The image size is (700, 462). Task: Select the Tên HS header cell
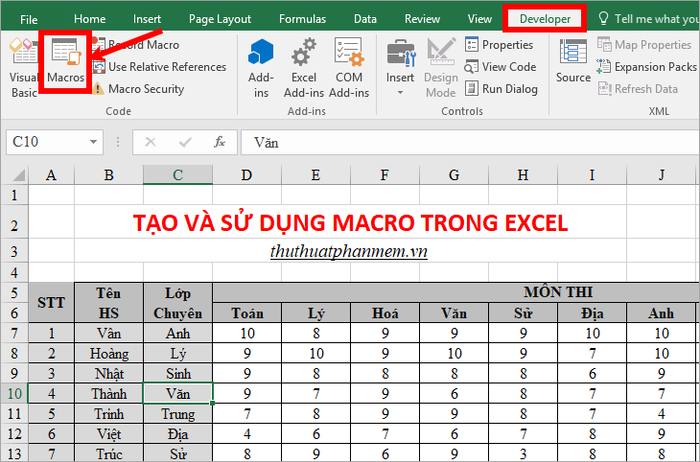[x=109, y=302]
